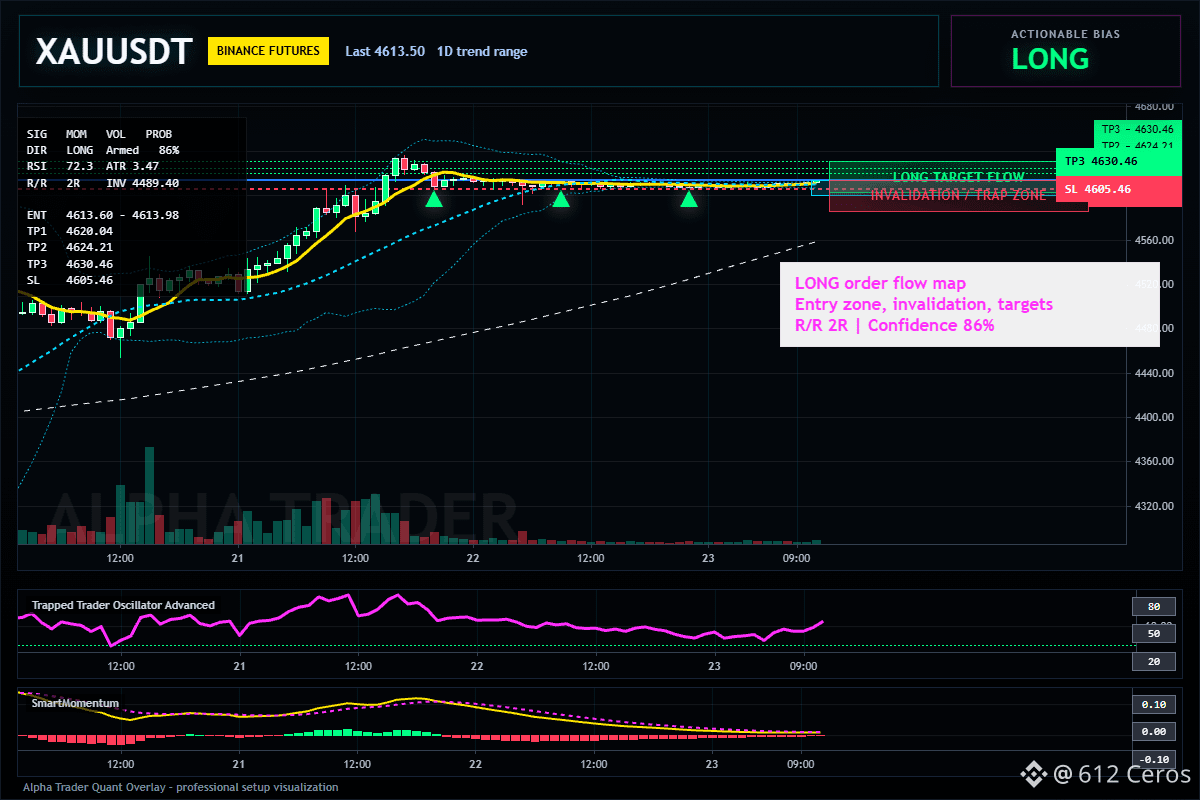
Task: Click the 0.10 level label on SmartMomentum
Action: 1153,705
